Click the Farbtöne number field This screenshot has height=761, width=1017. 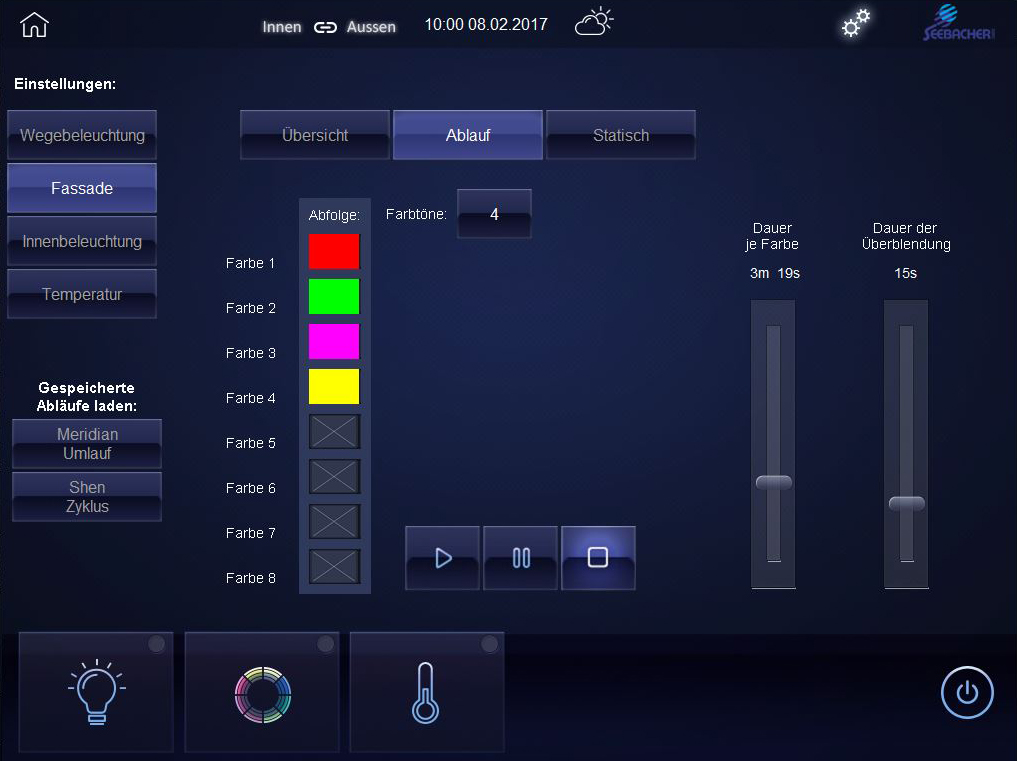tap(494, 214)
